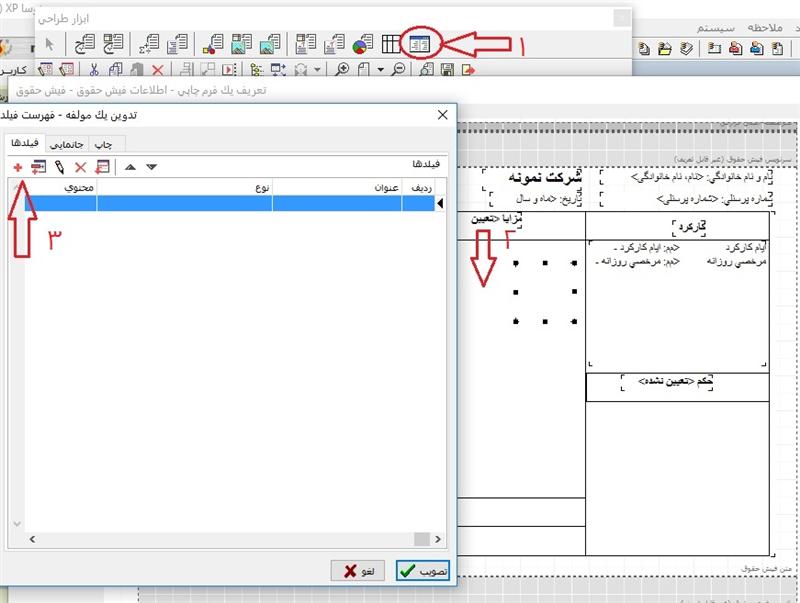Switch to the جانمايي tab
Screen dimensions: 800x603
pyautogui.click(x=54, y=144)
